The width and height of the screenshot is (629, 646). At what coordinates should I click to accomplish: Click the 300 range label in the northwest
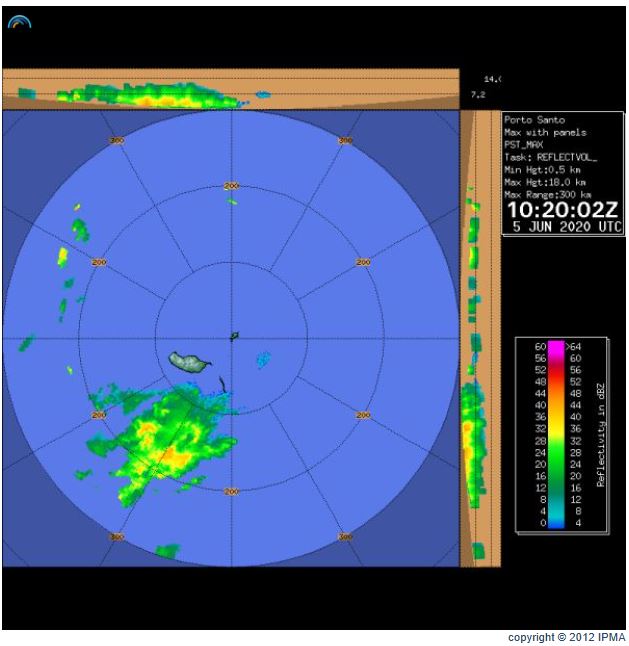click(x=117, y=140)
